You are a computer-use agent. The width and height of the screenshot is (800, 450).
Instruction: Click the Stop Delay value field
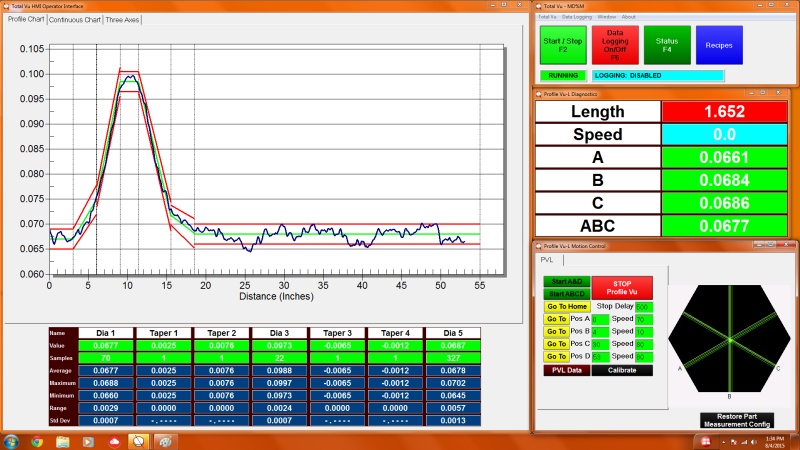click(x=643, y=306)
